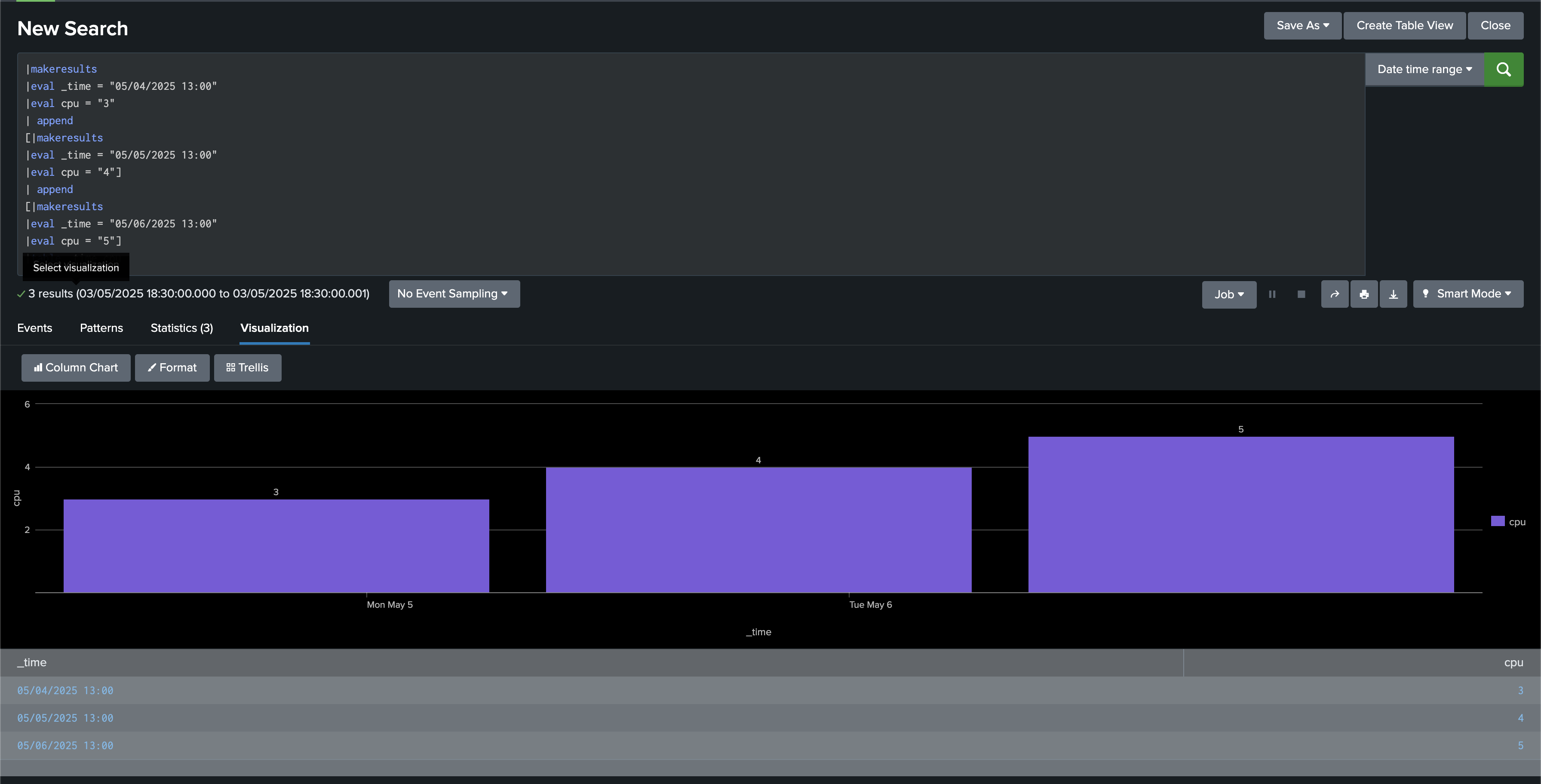Share the search job results
Image resolution: width=1541 pixels, height=784 pixels.
click(x=1334, y=294)
